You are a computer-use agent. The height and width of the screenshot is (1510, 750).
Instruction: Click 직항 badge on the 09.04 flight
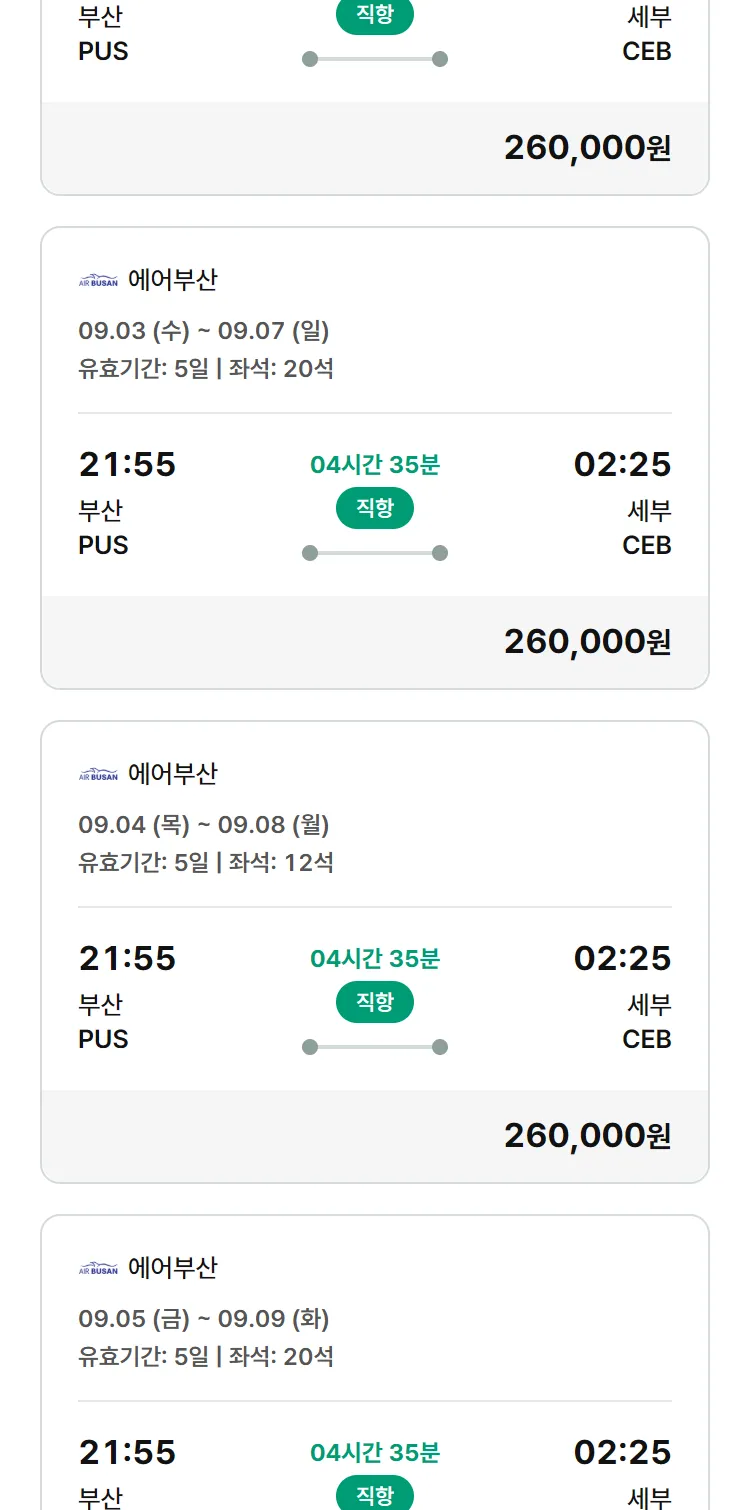coord(375,1002)
